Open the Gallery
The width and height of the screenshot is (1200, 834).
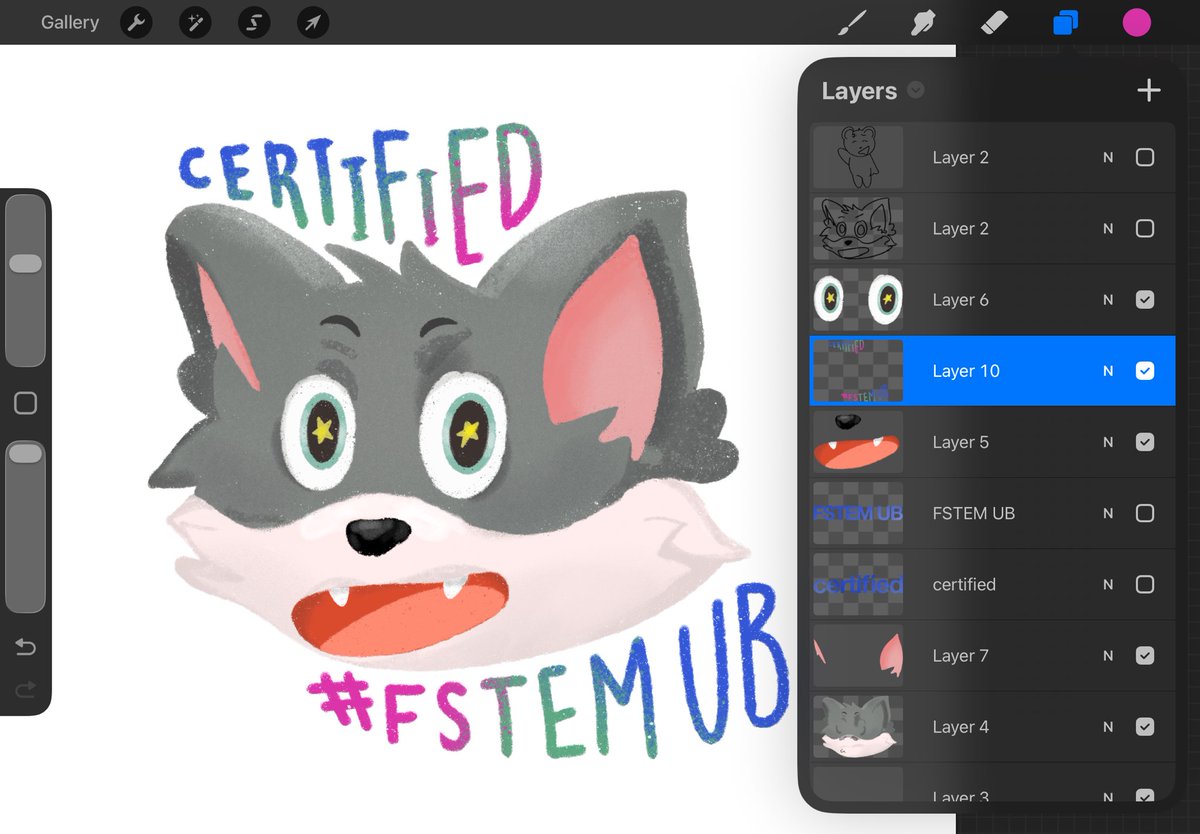(x=70, y=22)
